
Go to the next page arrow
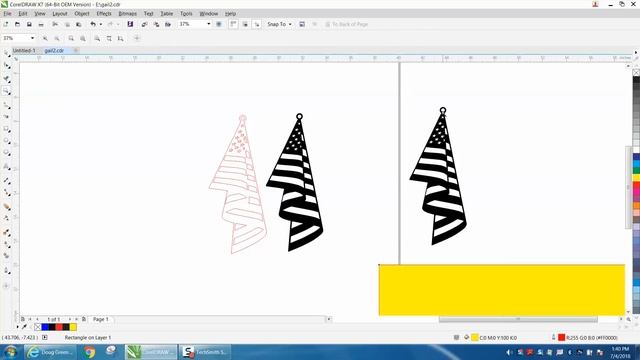coord(70,319)
